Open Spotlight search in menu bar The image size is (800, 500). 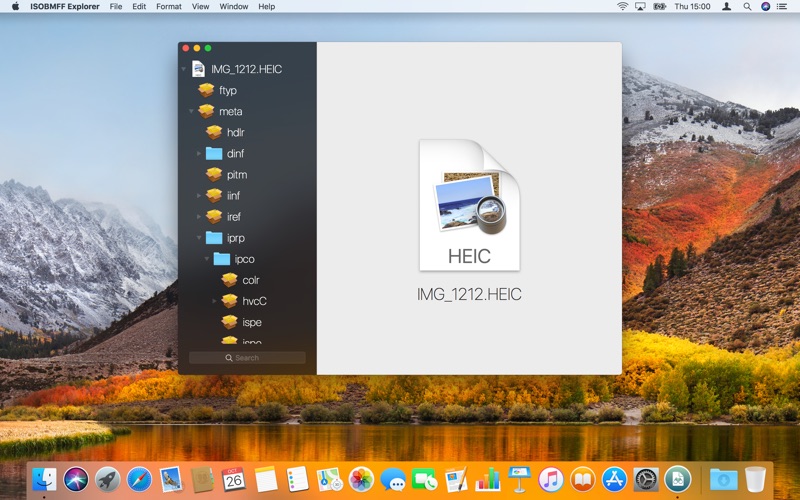(747, 7)
